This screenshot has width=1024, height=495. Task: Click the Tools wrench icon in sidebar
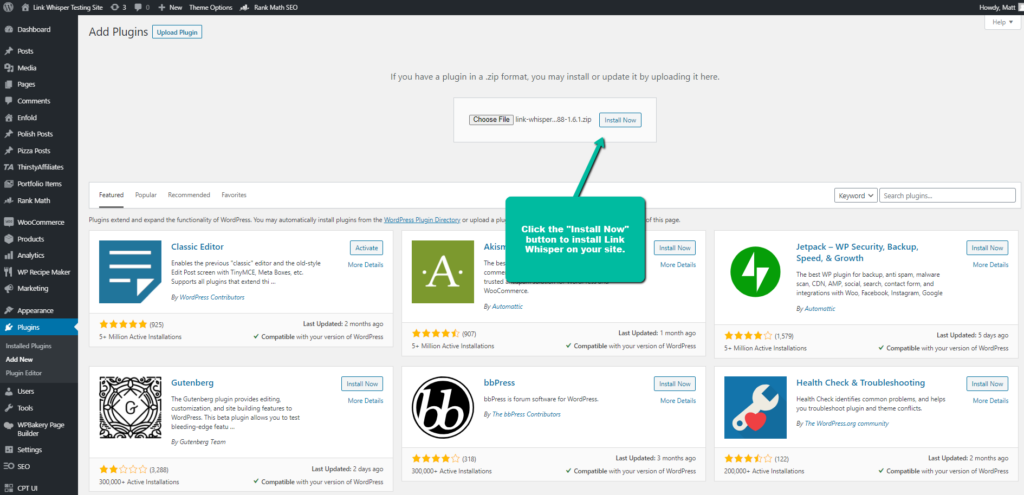tap(8, 407)
